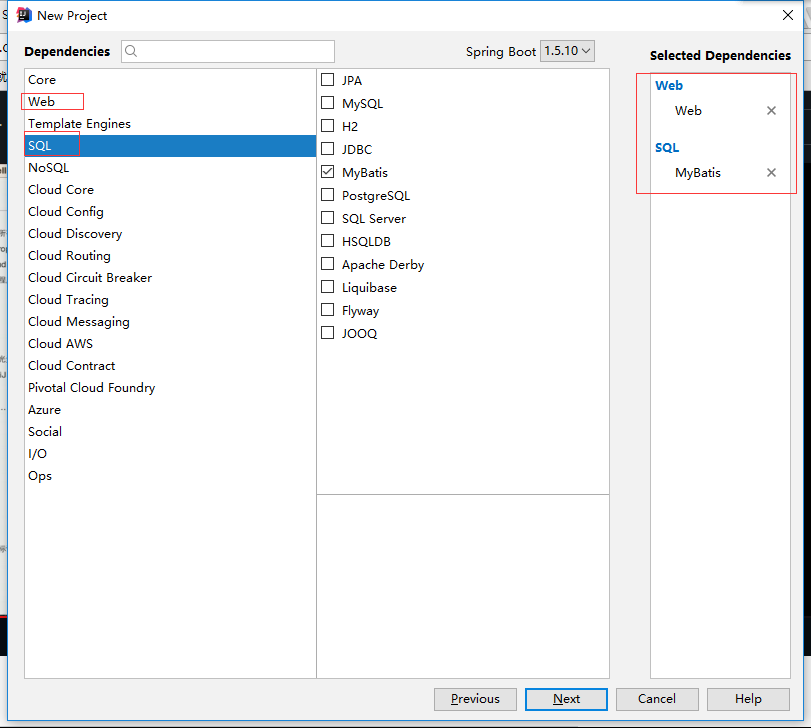Click Web header in Selected Dependencies
This screenshot has width=811, height=728.
(669, 85)
